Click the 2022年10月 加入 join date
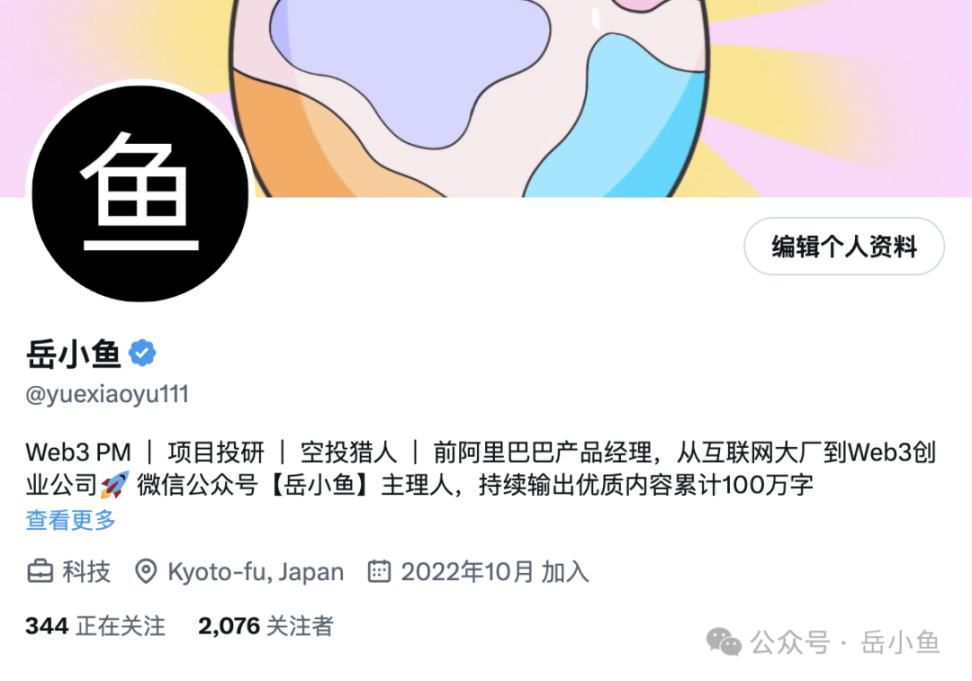This screenshot has width=972, height=681. (x=495, y=571)
